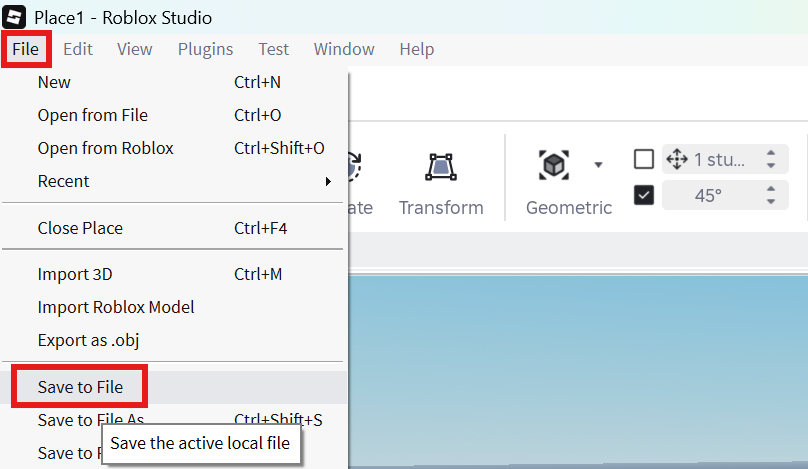Expand the Recent submenu arrow
Viewport: 808px width, 469px height.
(x=328, y=182)
